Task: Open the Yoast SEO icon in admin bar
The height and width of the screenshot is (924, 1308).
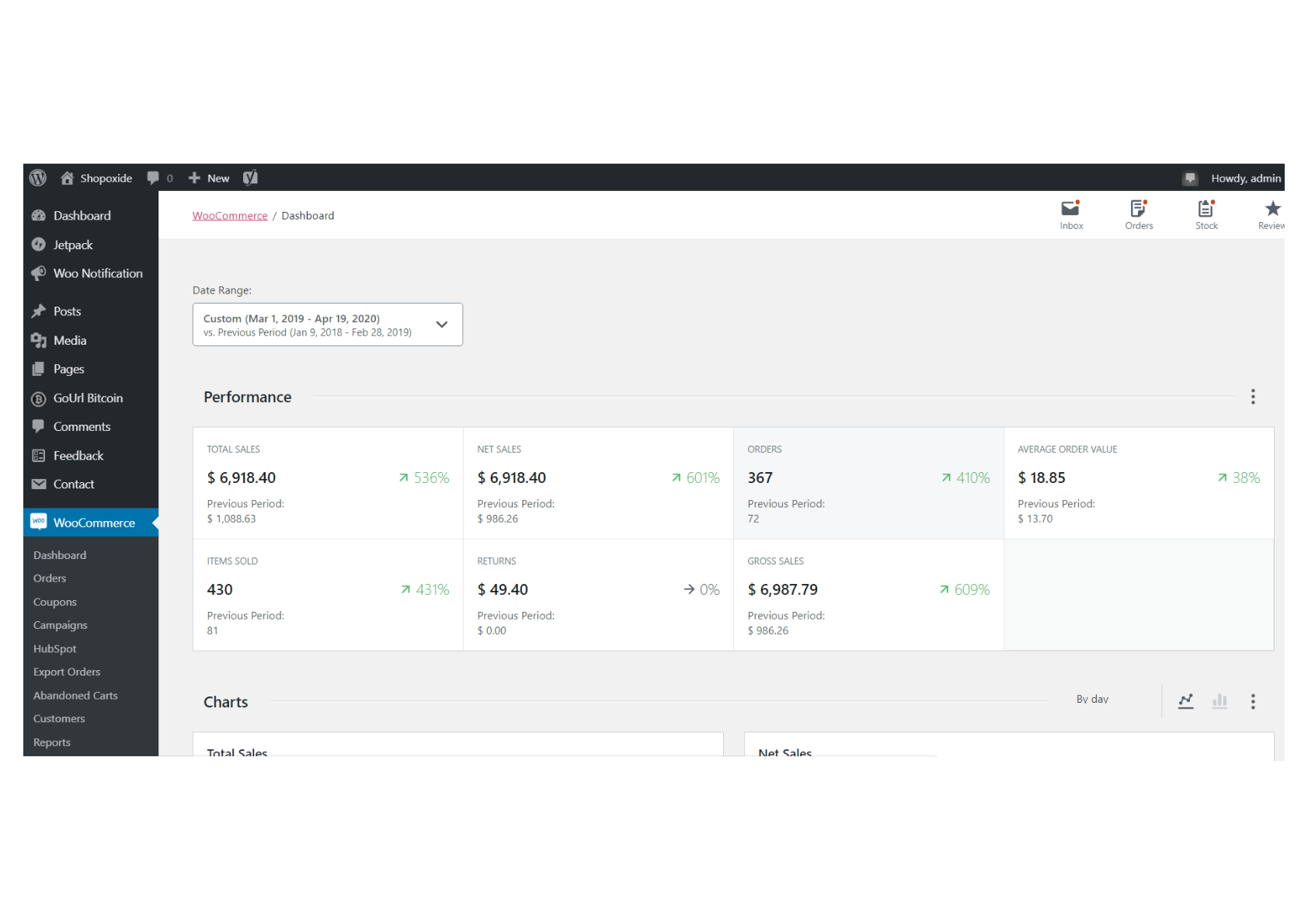Action: [x=250, y=178]
